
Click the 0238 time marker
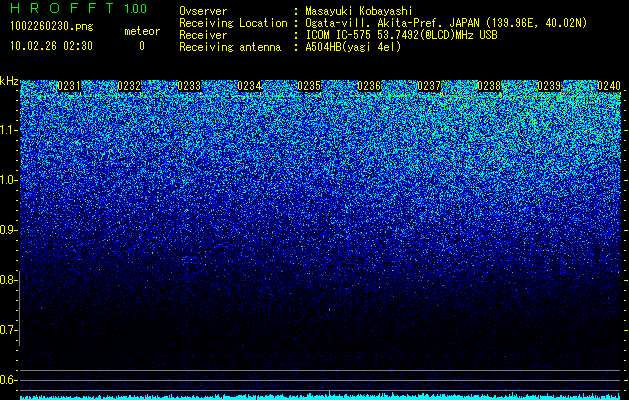489,86
